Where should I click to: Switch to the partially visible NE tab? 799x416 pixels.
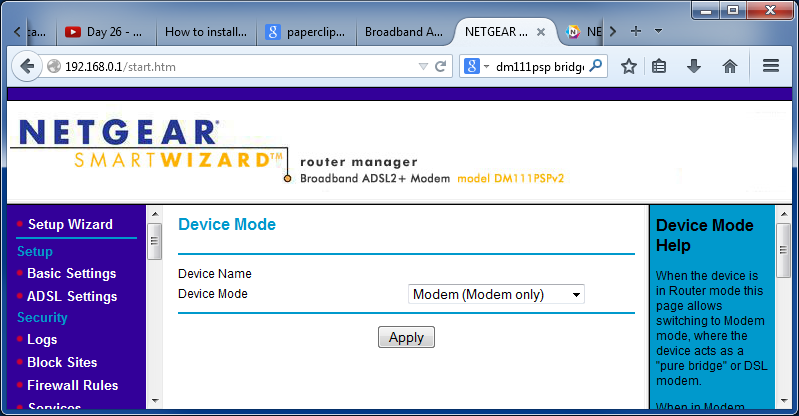coord(584,32)
